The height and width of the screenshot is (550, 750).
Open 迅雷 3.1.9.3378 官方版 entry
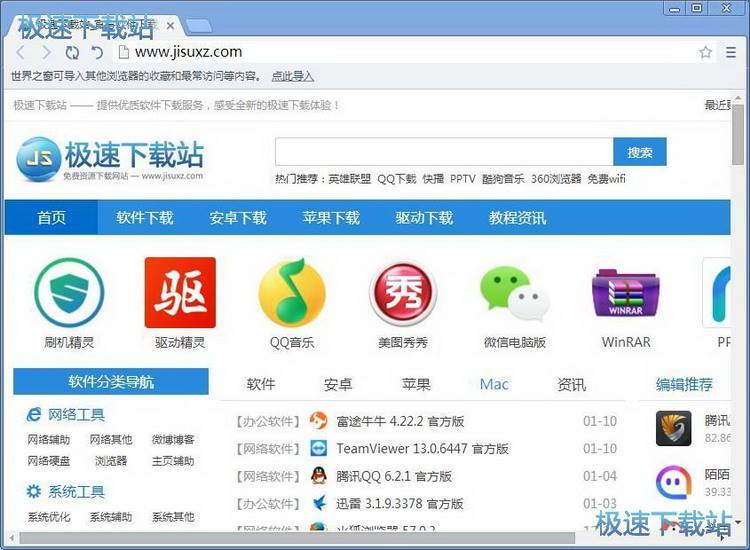(x=399, y=503)
